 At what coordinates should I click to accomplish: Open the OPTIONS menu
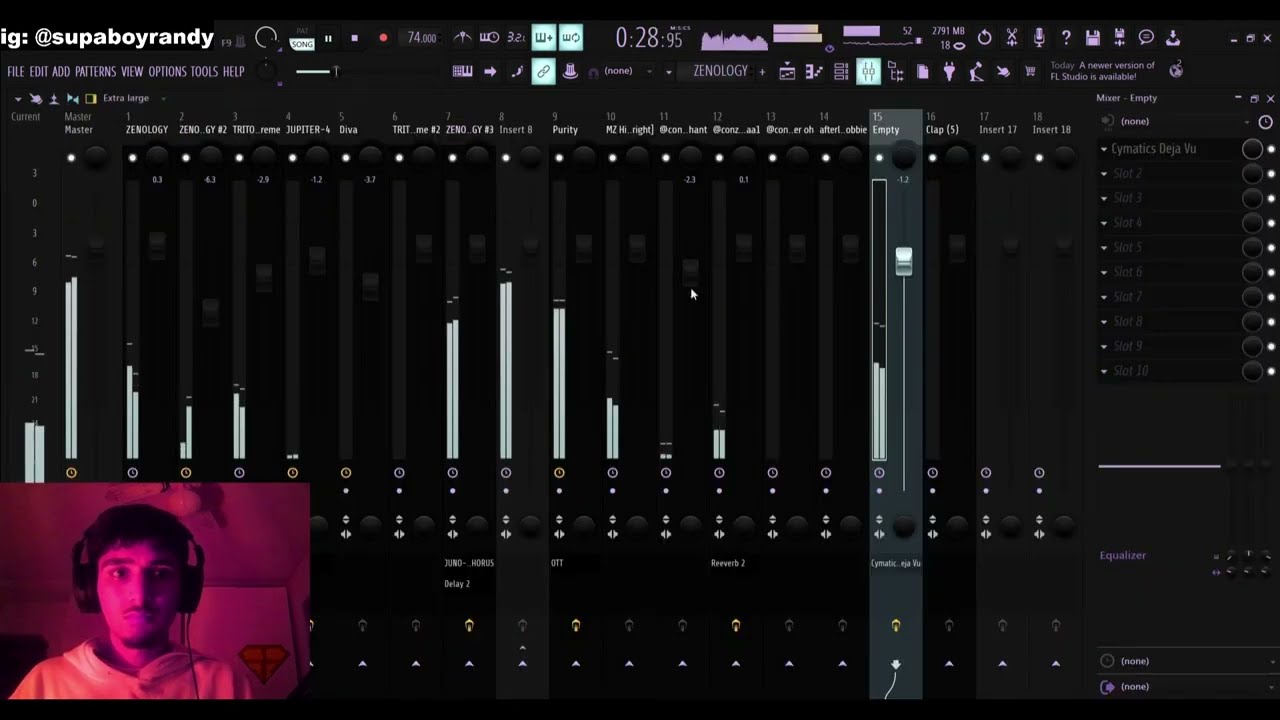click(x=167, y=72)
